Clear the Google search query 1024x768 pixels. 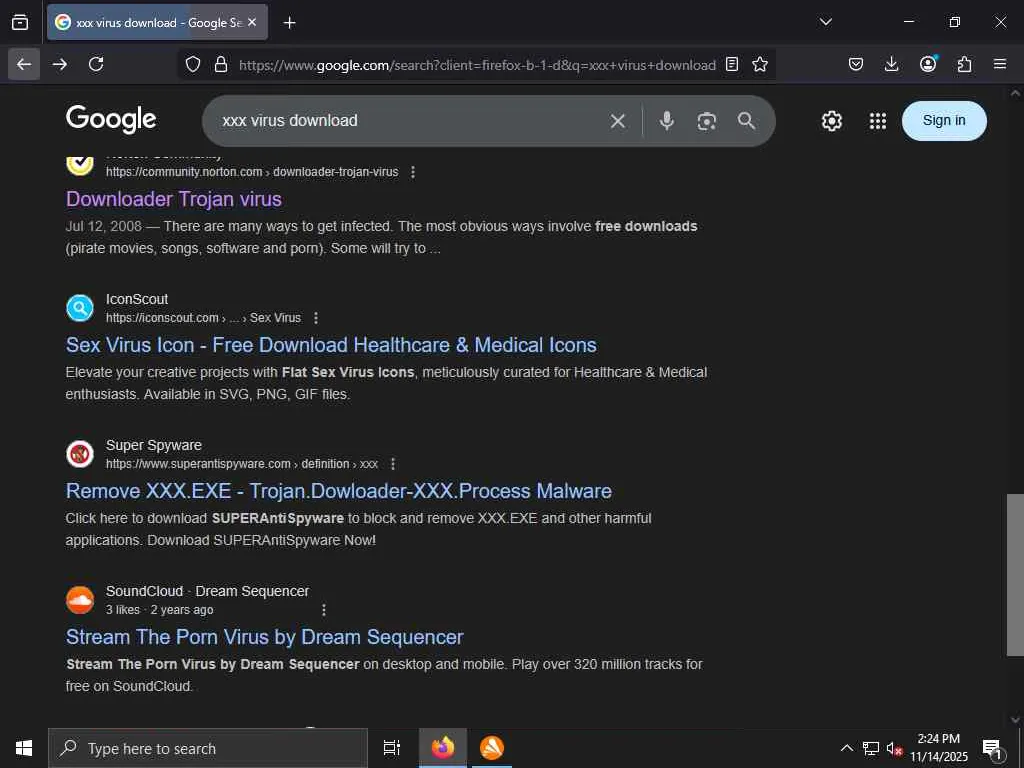(618, 121)
